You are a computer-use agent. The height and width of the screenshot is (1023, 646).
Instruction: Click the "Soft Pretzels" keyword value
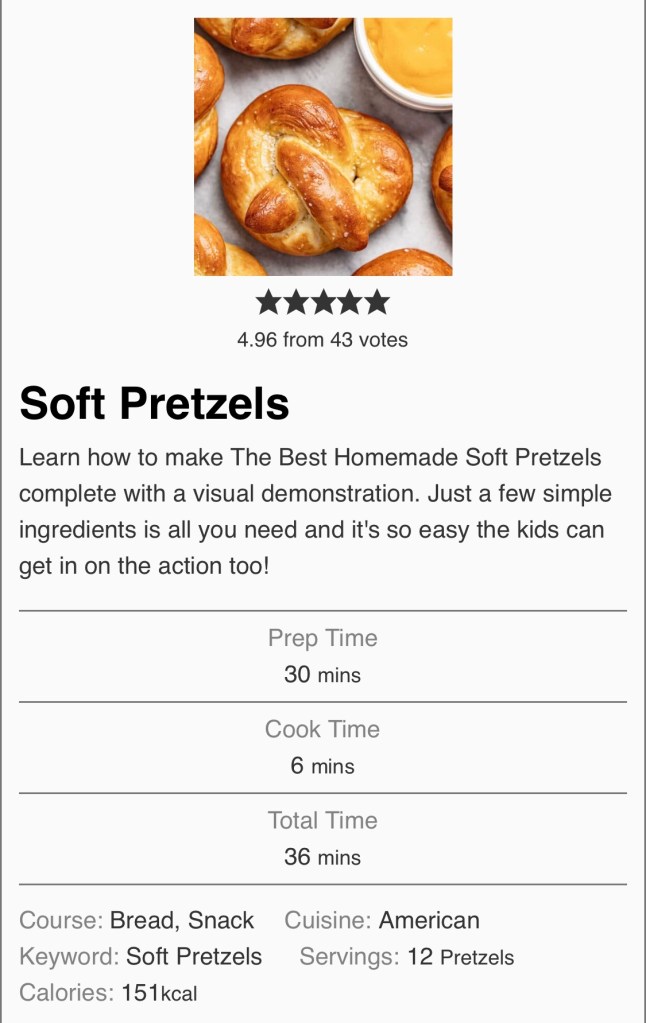[194, 957]
